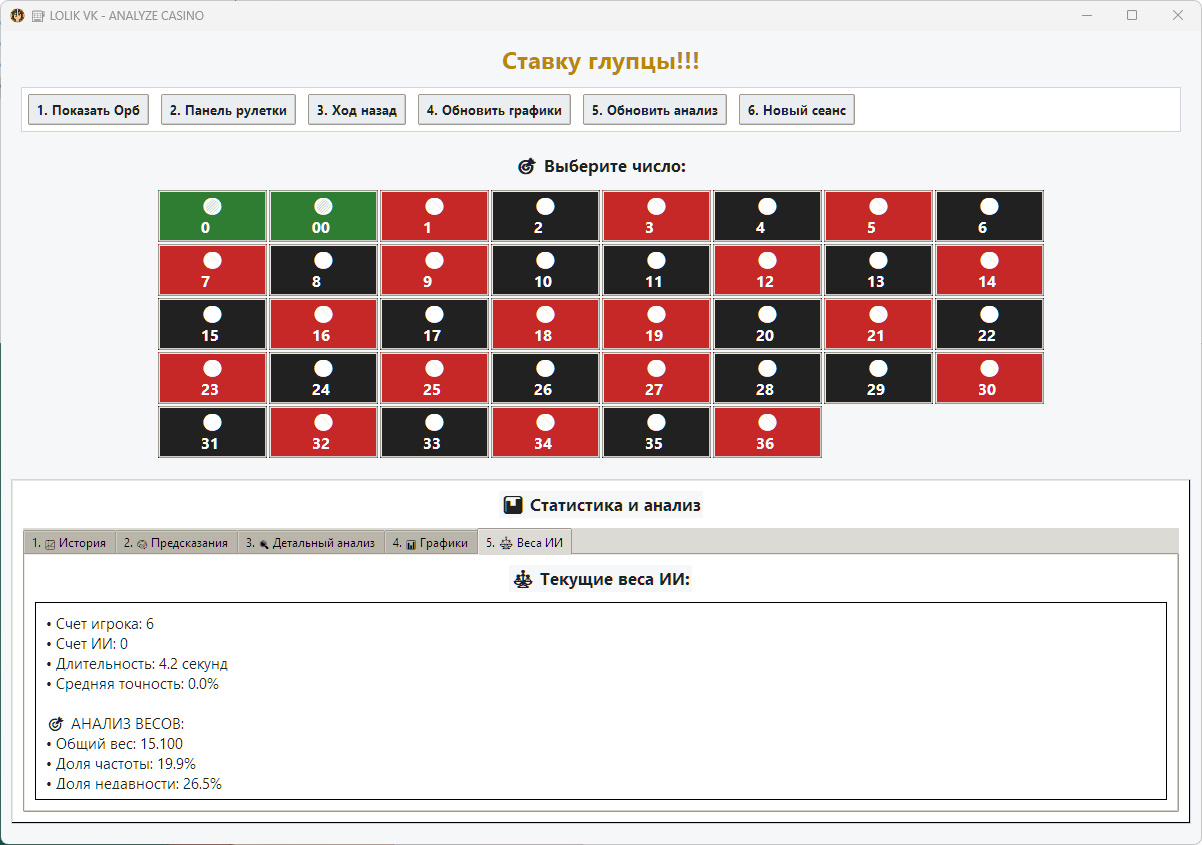Click '4. Обновить графики' button
1202x845 pixels.
pyautogui.click(x=494, y=110)
